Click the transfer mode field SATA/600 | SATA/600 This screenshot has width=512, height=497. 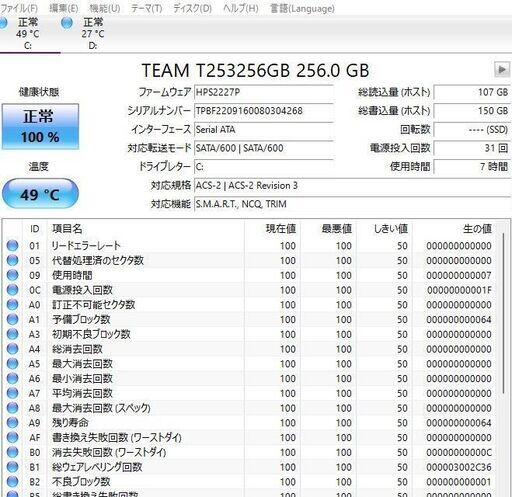pos(264,148)
